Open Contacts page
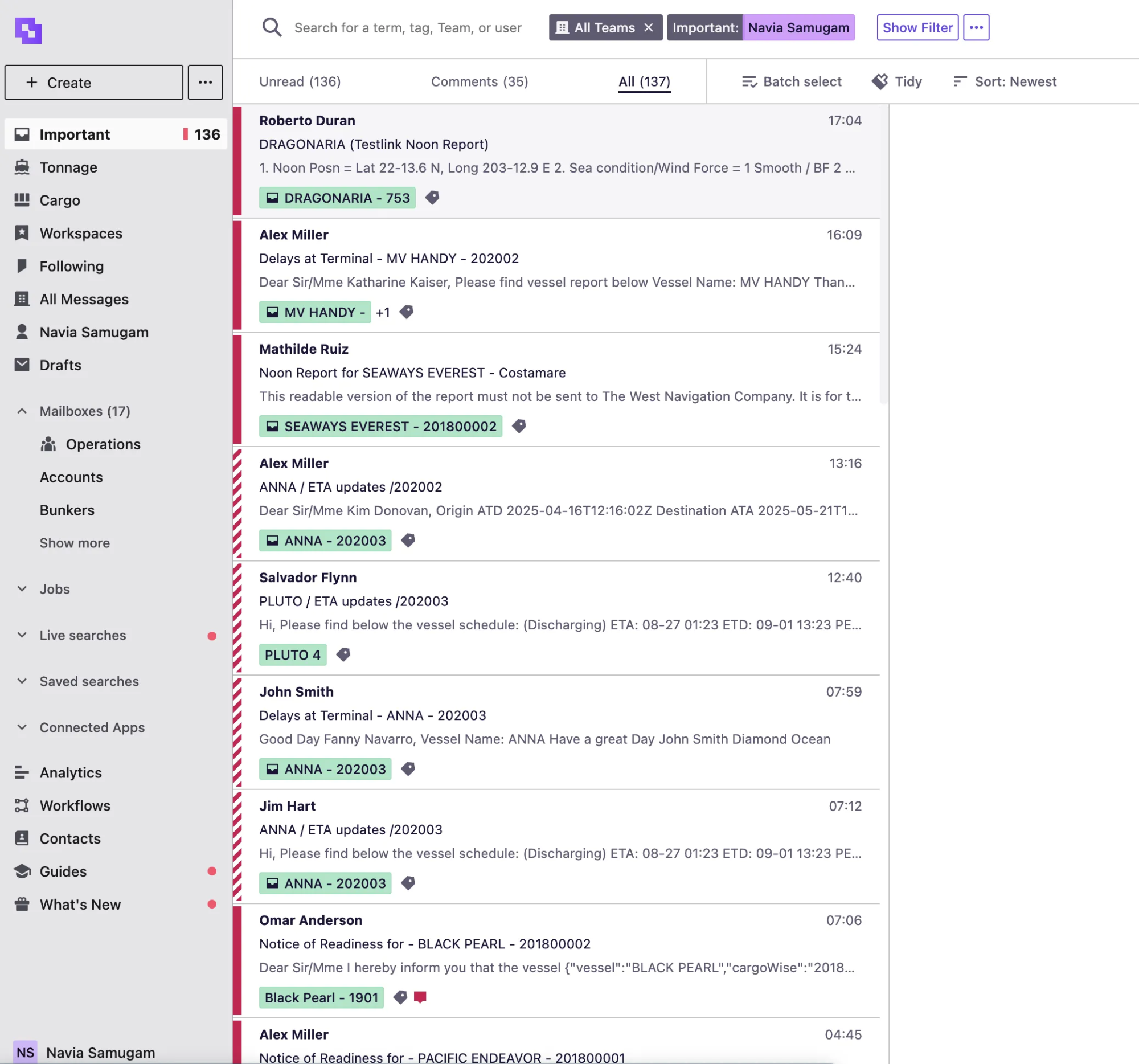The width and height of the screenshot is (1139, 1064). click(116, 838)
